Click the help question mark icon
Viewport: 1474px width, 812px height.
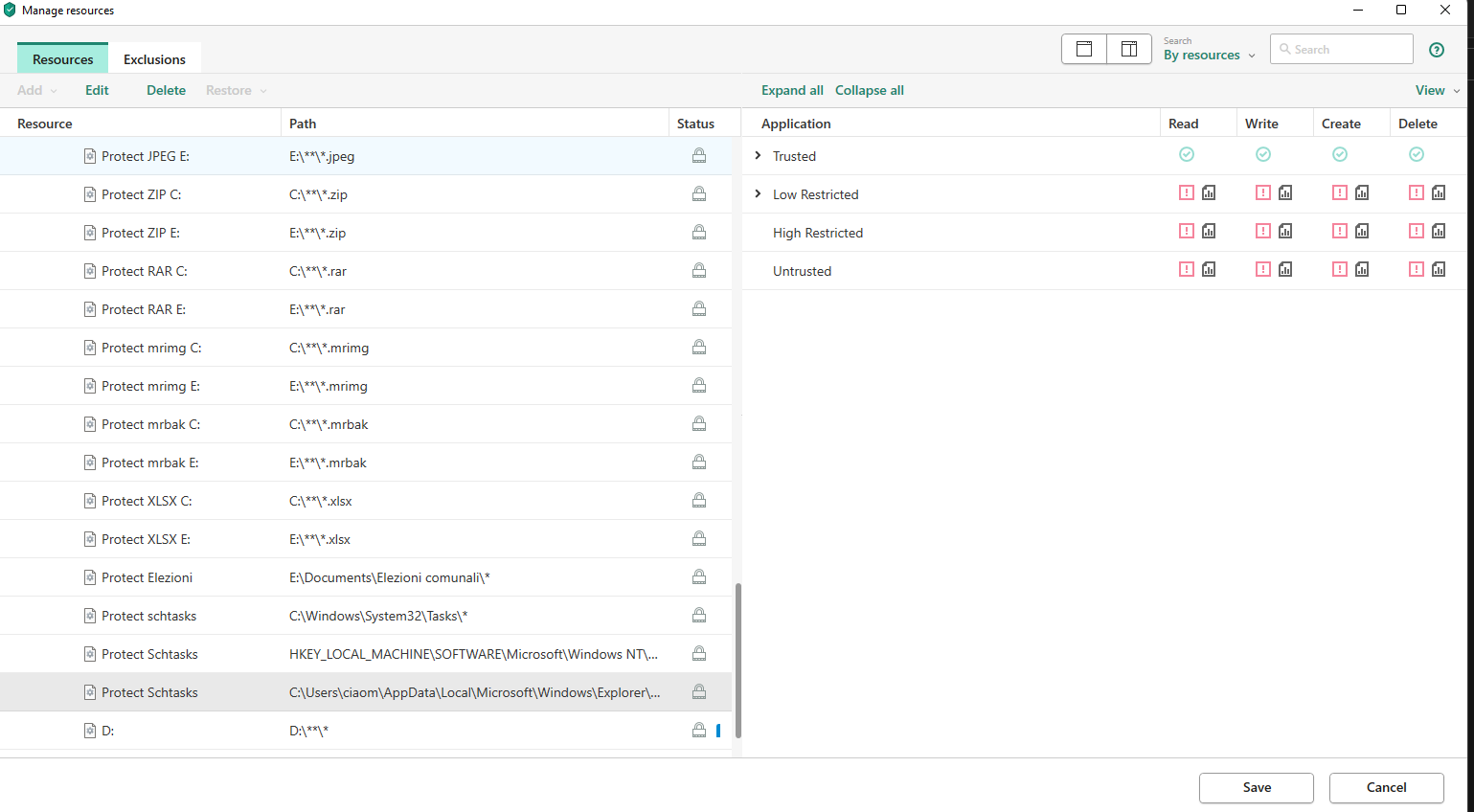click(x=1436, y=50)
